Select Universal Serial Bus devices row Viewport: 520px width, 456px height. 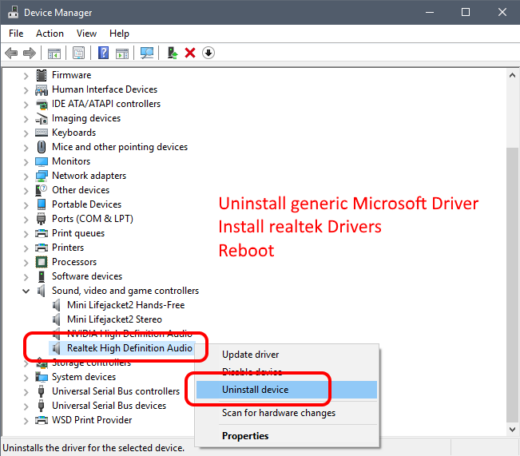click(x=109, y=406)
